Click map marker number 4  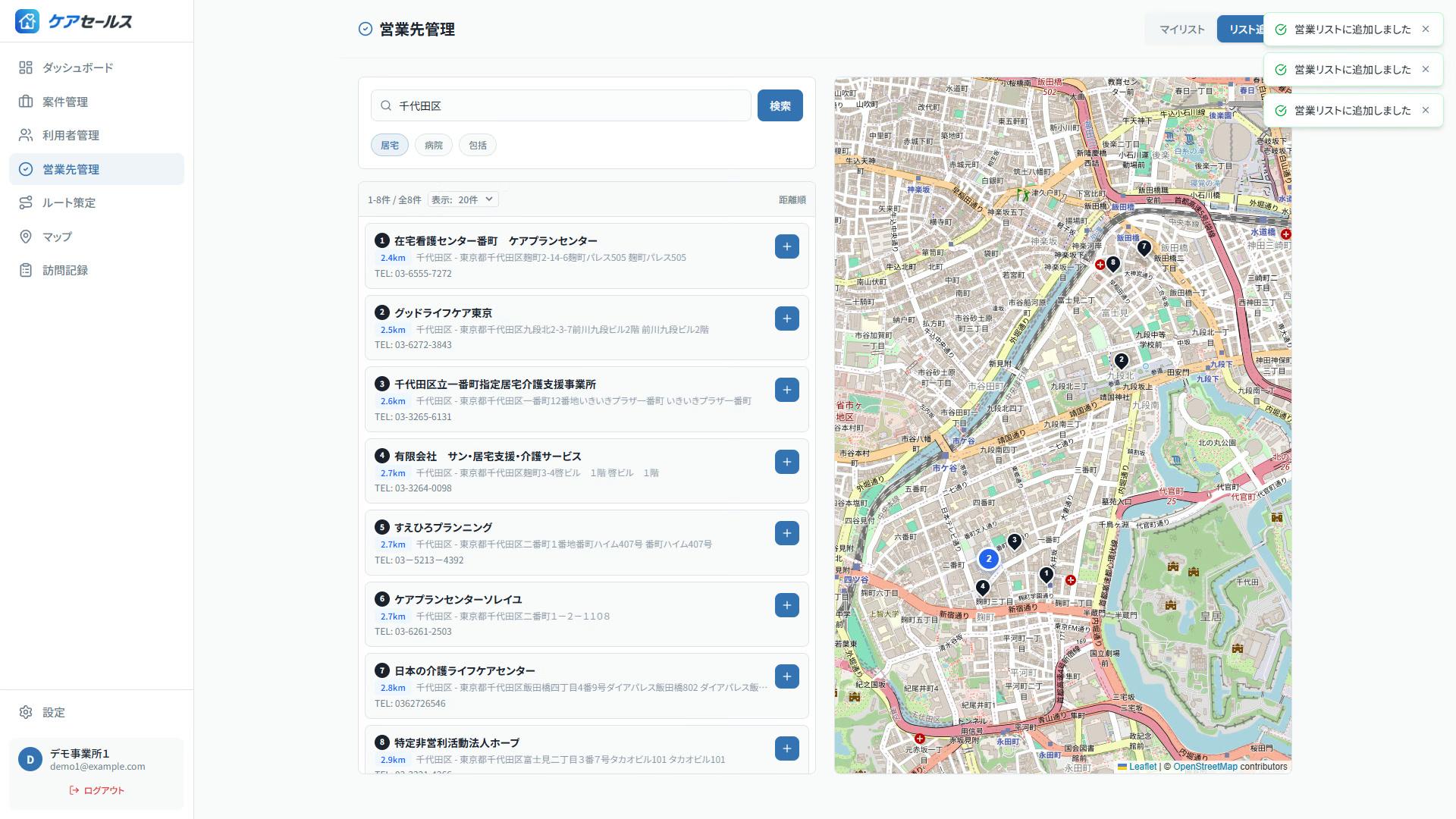982,588
